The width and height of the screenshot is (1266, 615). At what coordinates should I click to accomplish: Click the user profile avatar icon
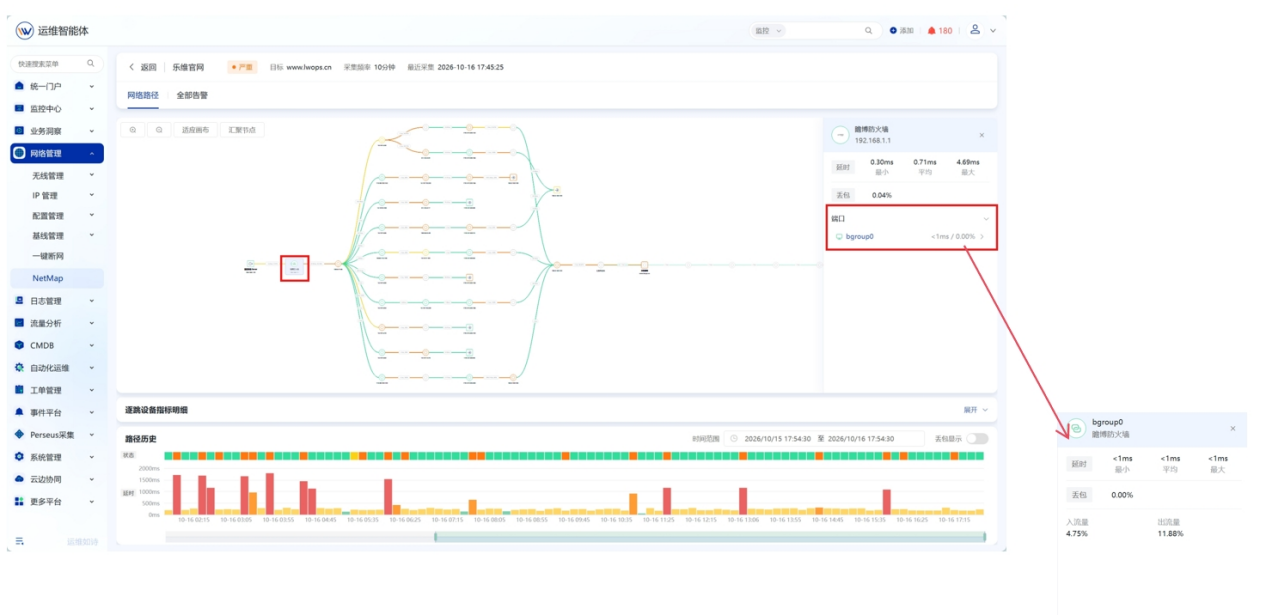(975, 30)
